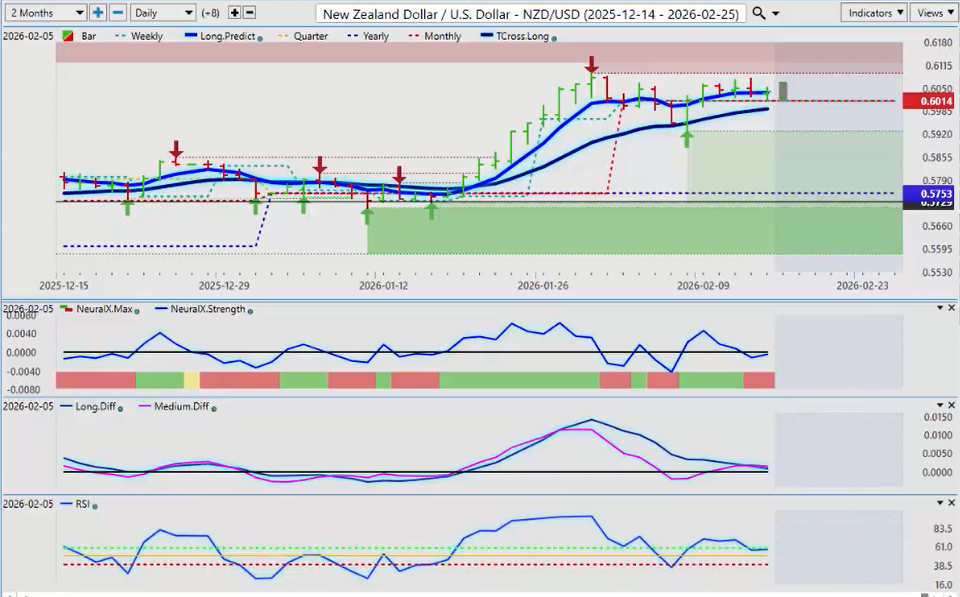The height and width of the screenshot is (597, 960).
Task: Click the black minus button beside (+8)
Action: pos(249,12)
